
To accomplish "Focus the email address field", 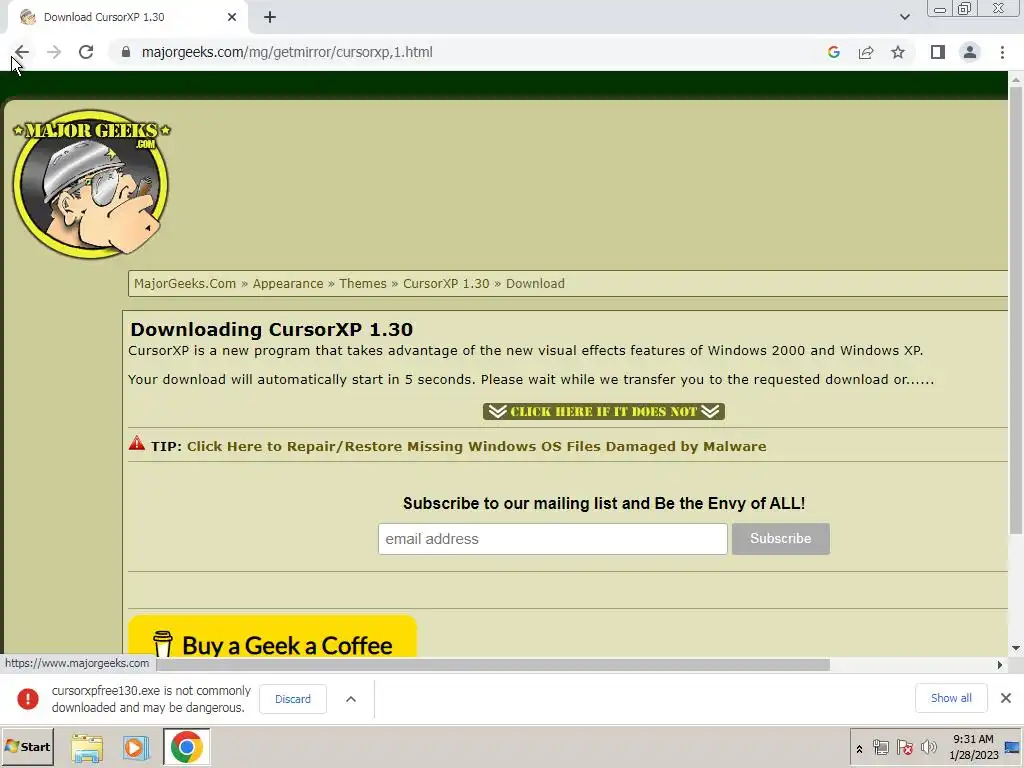I will 552,539.
